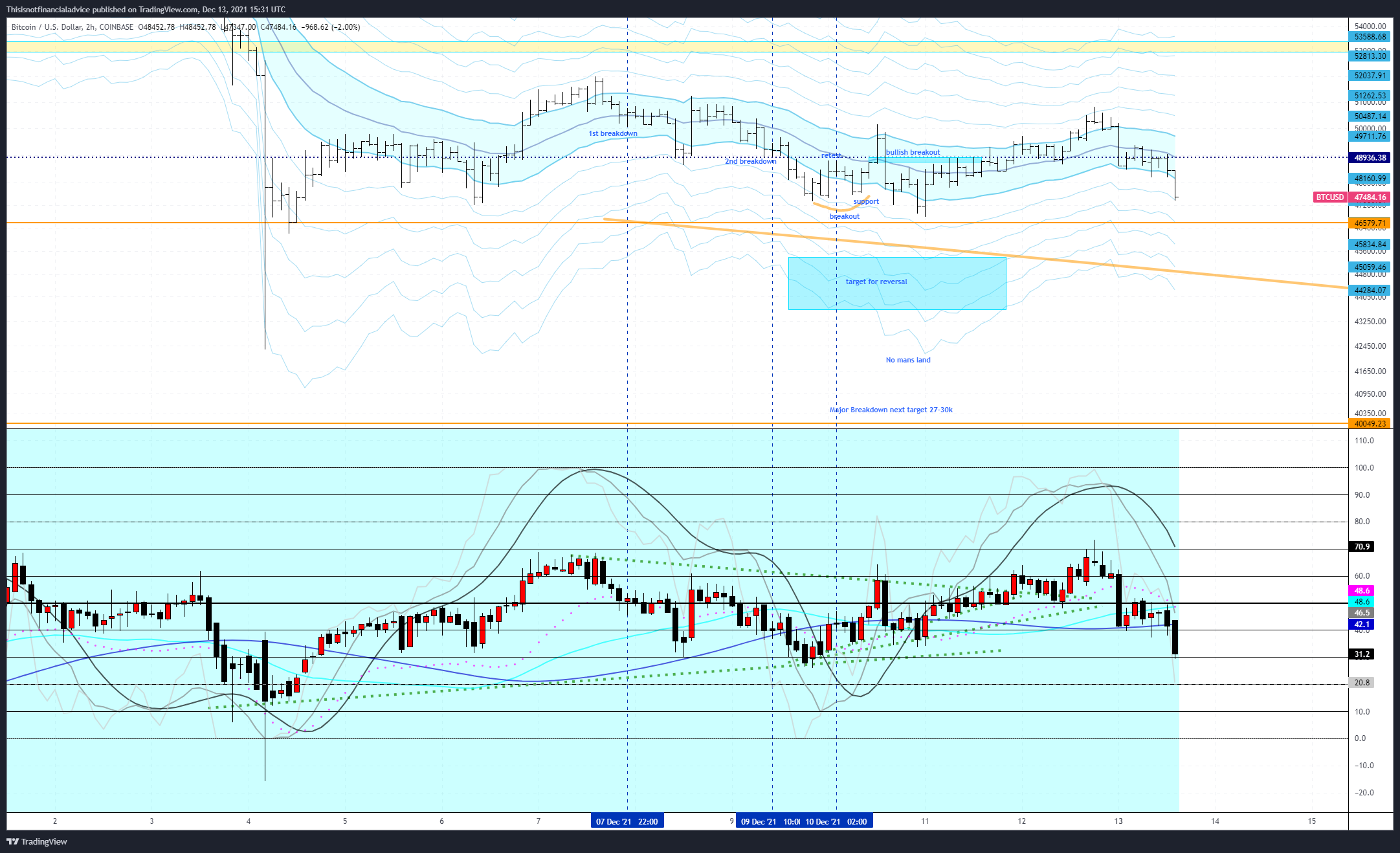Click date 14 on the time axis

(1215, 821)
